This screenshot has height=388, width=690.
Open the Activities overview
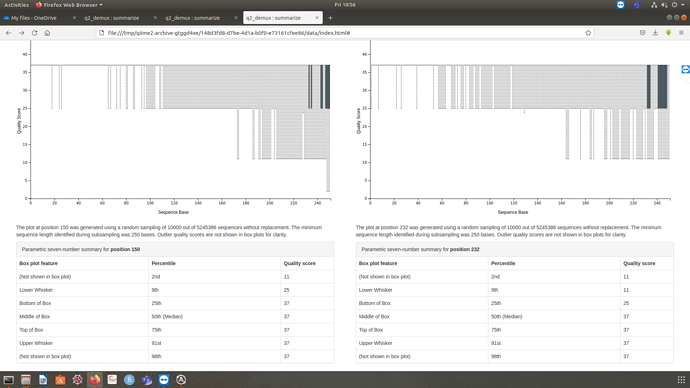tap(16, 5)
